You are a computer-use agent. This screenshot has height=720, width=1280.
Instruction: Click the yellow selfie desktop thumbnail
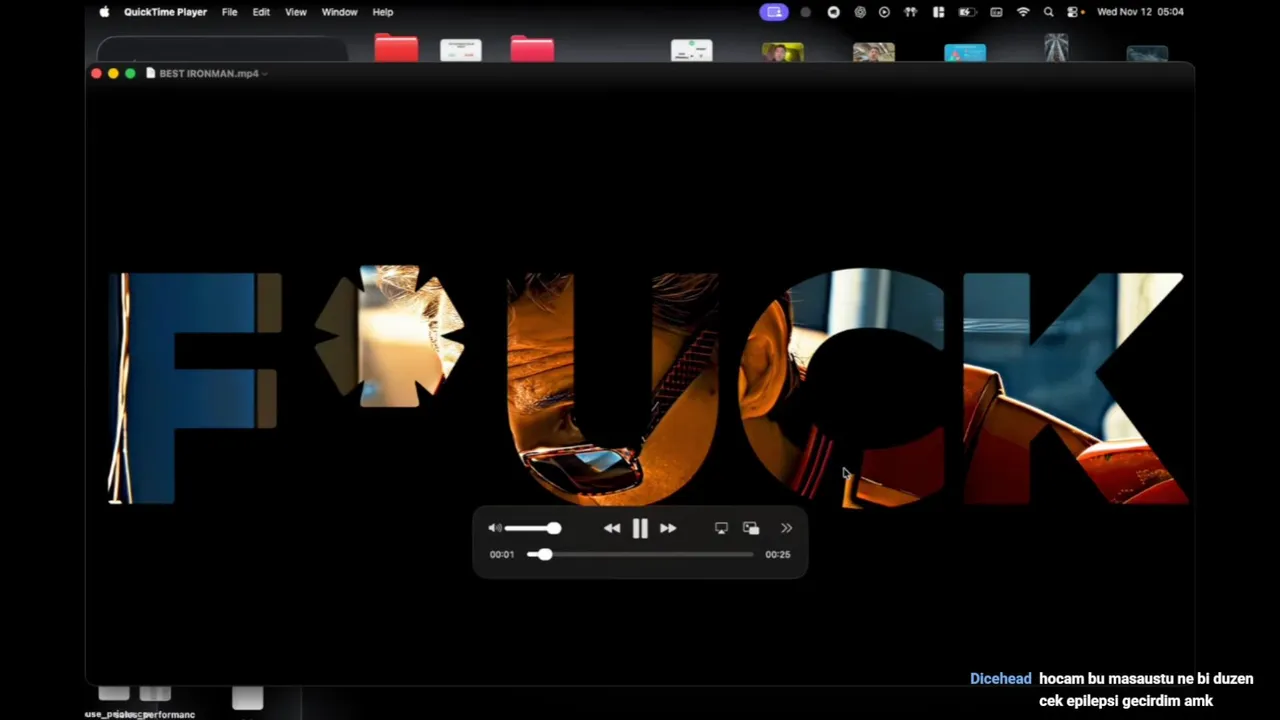(x=782, y=51)
